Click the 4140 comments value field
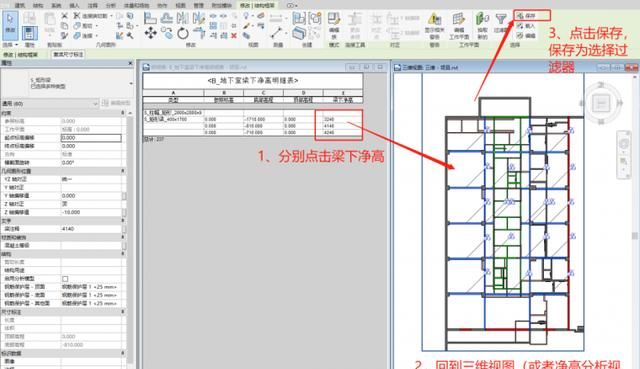 [x=91, y=229]
